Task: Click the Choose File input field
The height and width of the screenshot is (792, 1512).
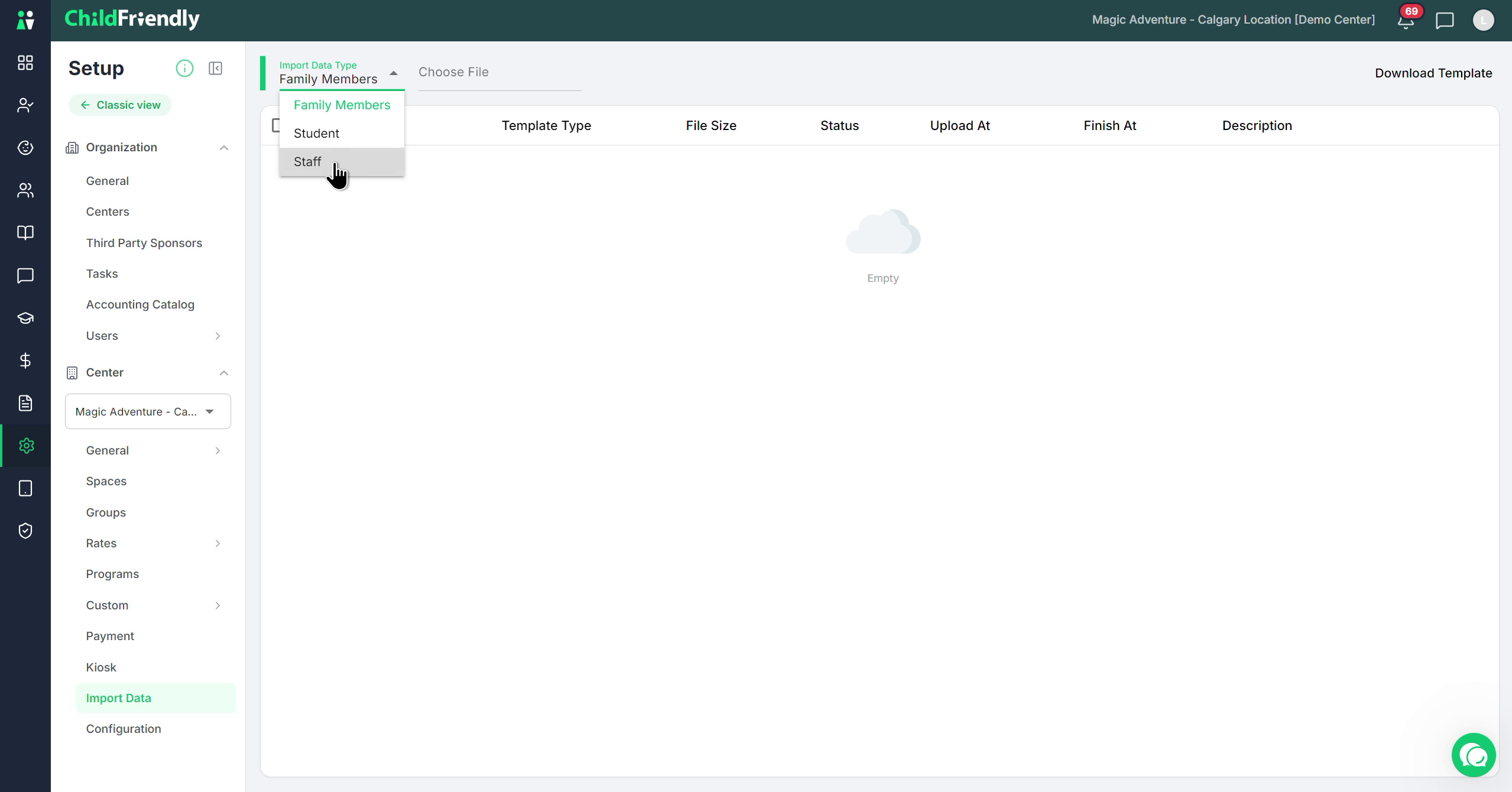Action: point(499,73)
